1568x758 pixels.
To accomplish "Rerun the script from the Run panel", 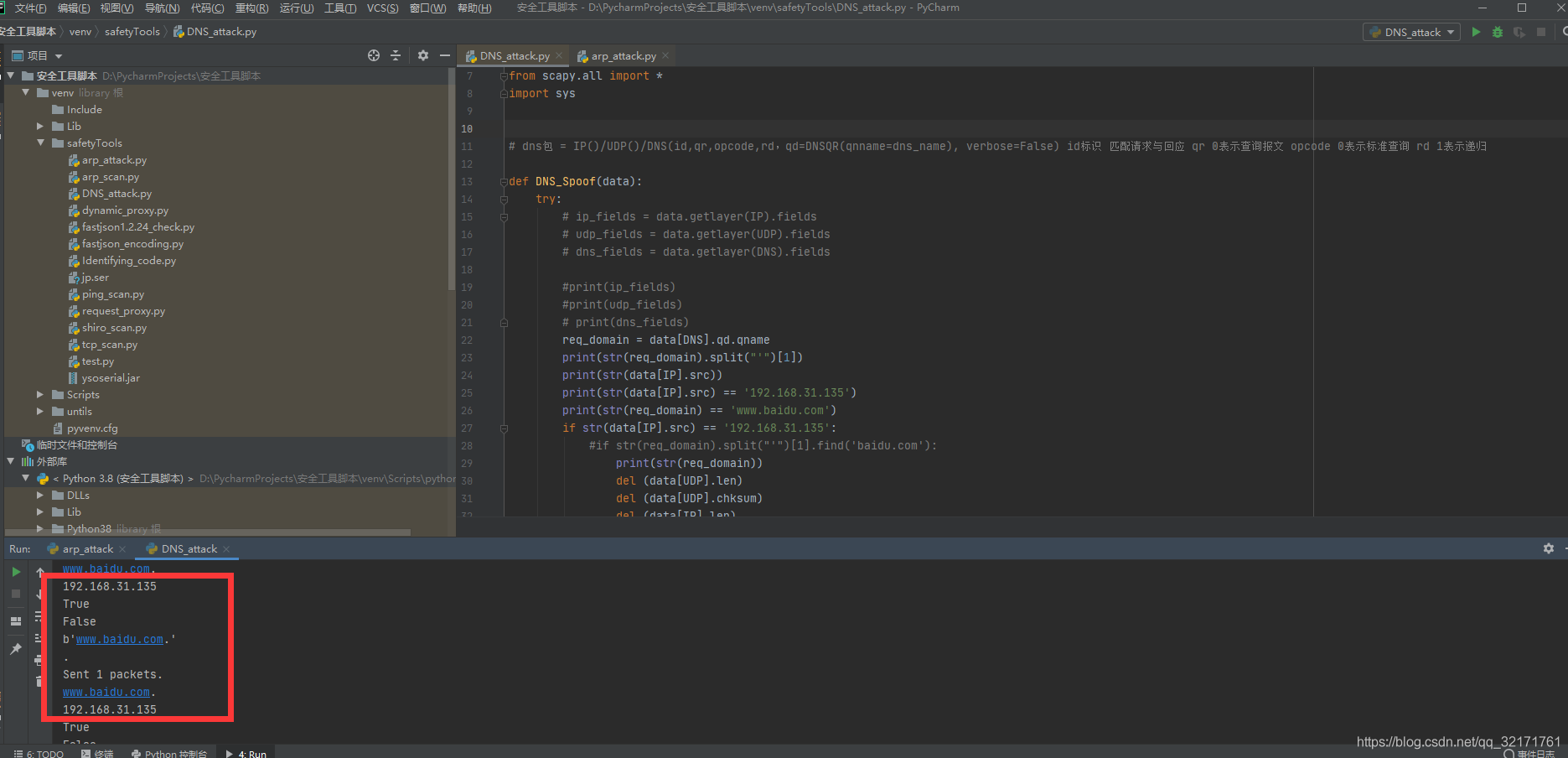I will coord(16,572).
